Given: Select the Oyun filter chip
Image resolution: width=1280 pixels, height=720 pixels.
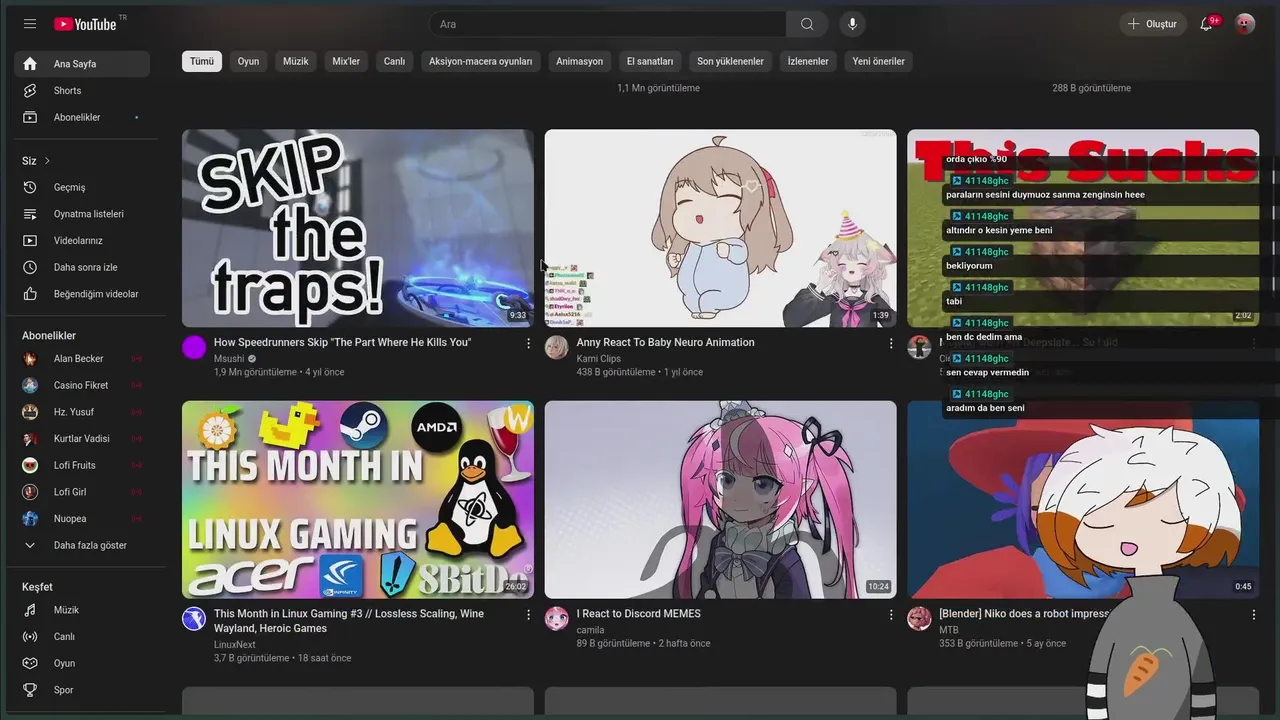Looking at the screenshot, I should tap(248, 61).
